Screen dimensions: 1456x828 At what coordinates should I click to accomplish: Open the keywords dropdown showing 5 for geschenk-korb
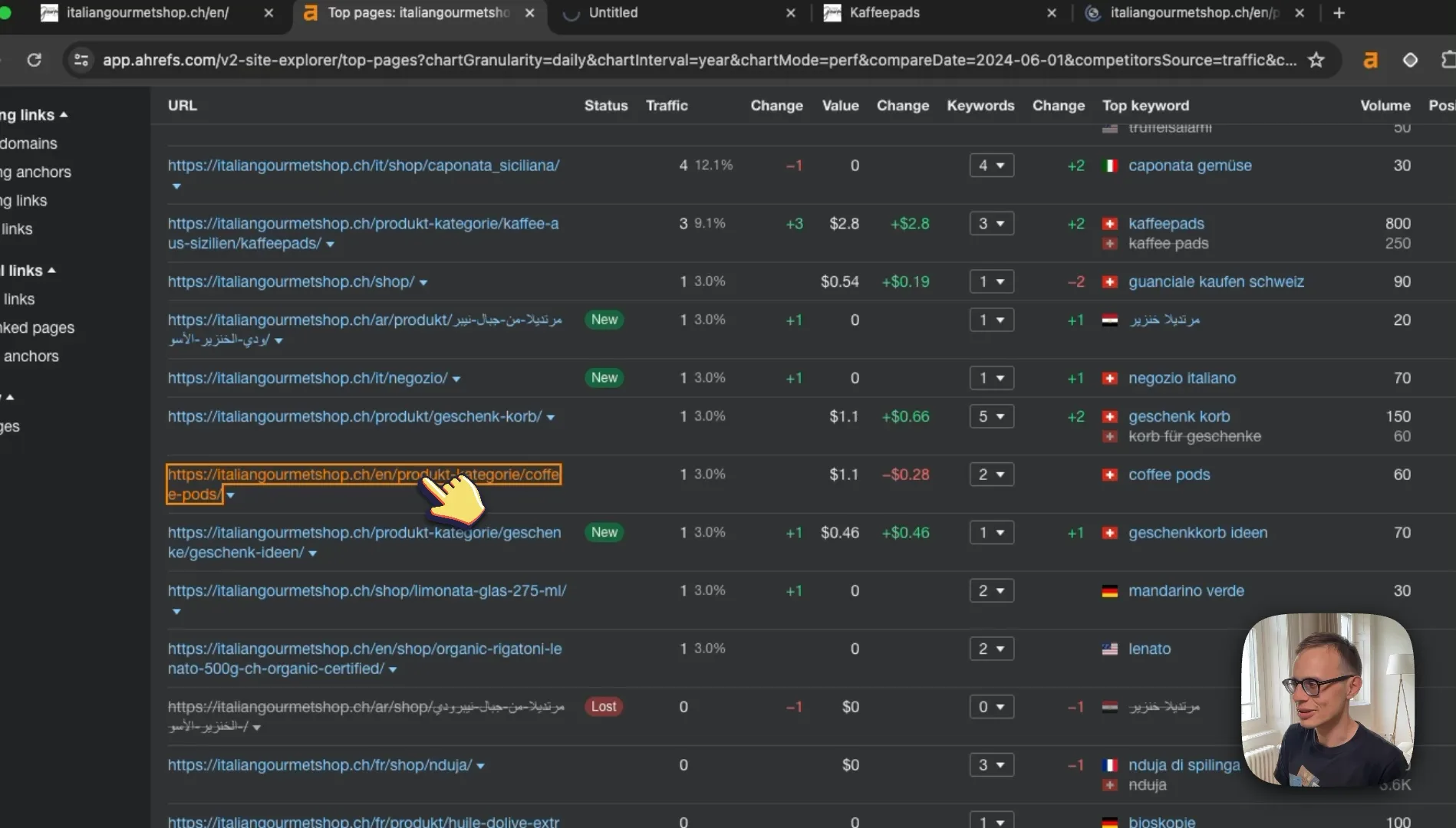[991, 416]
